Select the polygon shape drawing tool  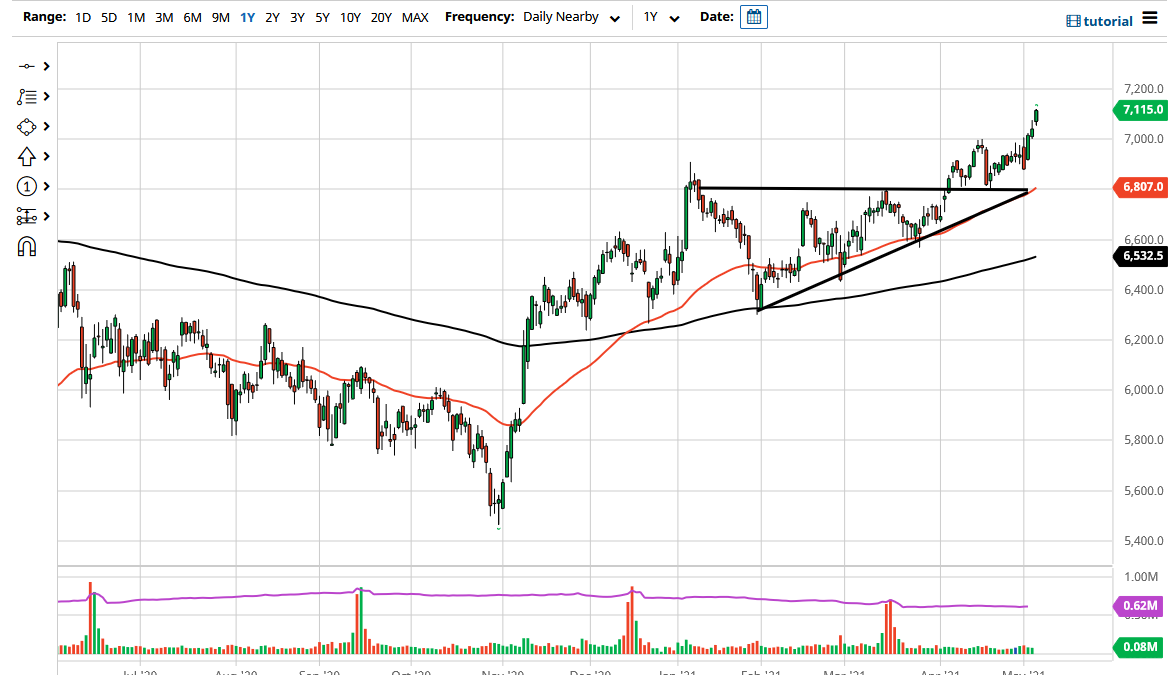click(27, 126)
